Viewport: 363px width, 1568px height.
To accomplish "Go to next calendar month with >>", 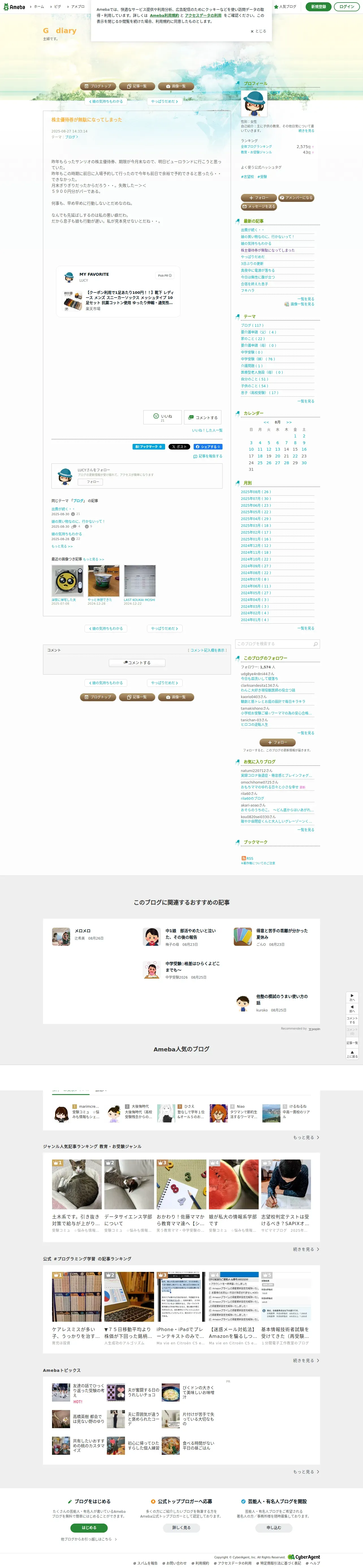I will pyautogui.click(x=289, y=422).
